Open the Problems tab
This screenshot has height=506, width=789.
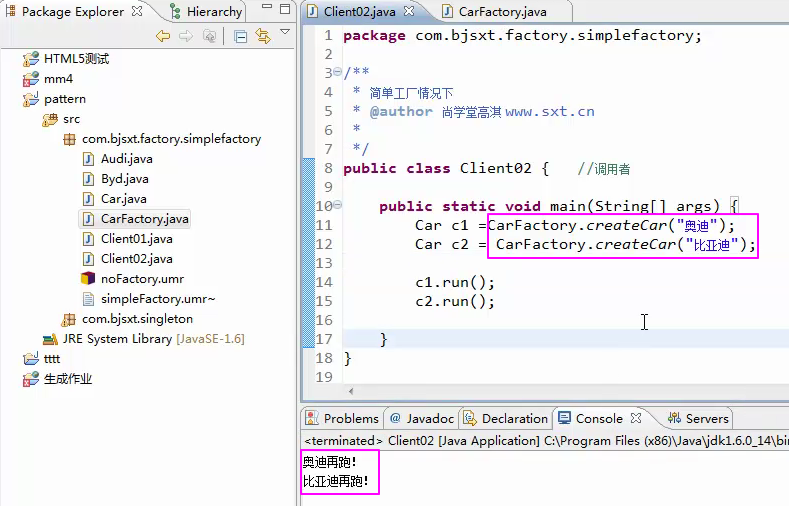click(x=343, y=418)
